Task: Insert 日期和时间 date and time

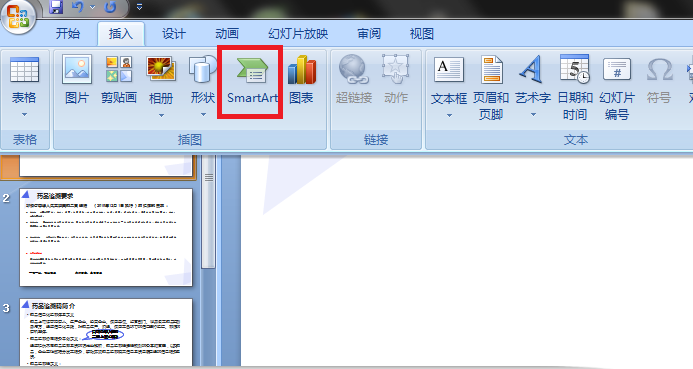Action: (x=575, y=87)
